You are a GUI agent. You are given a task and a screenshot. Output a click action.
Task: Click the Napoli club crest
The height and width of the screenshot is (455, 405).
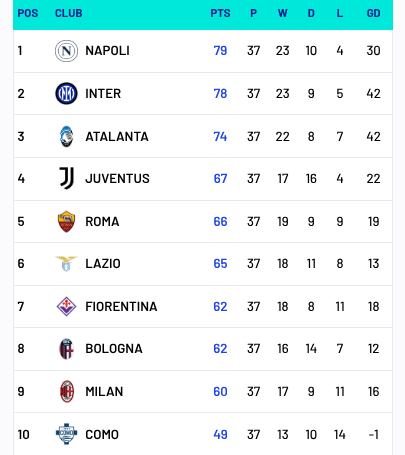66,51
